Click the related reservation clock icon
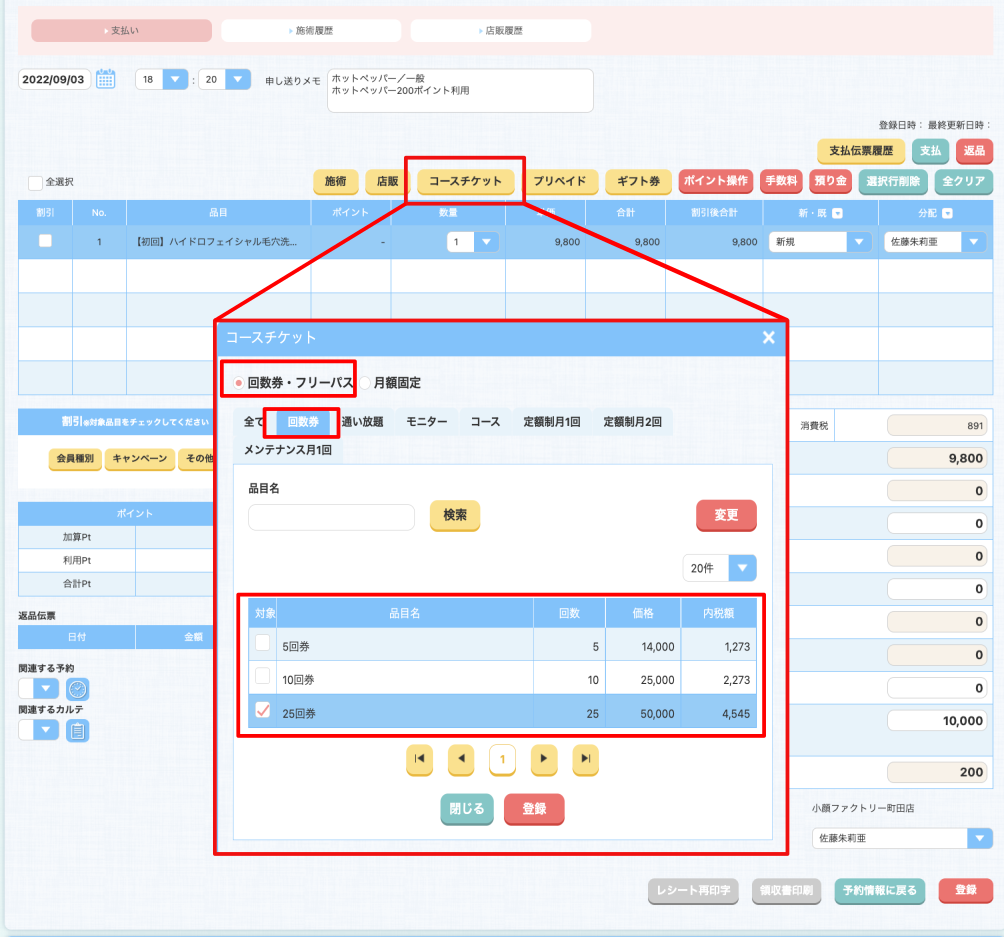Viewport: 1004px width, 937px height. tap(77, 689)
